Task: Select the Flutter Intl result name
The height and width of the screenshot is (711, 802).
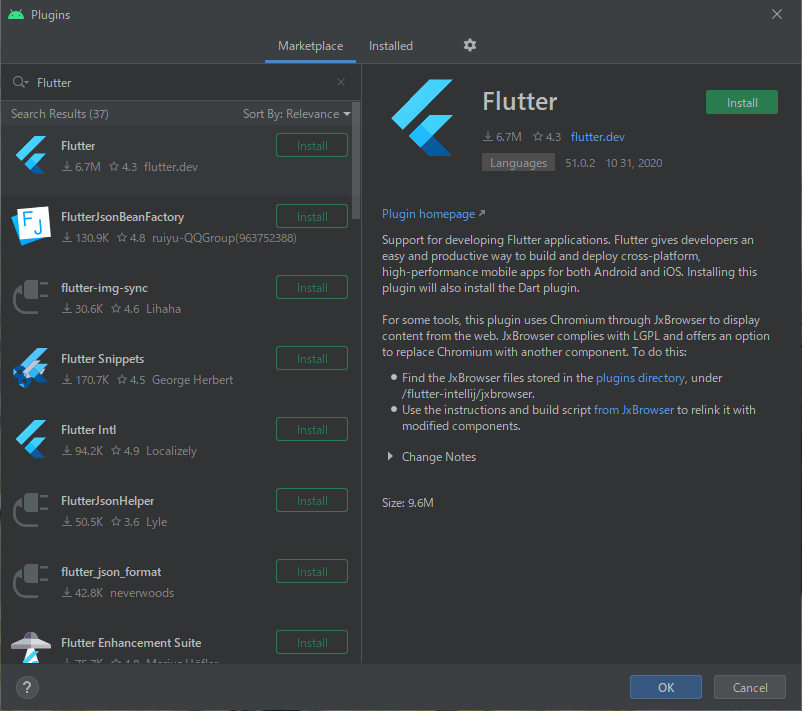Action: (x=88, y=430)
